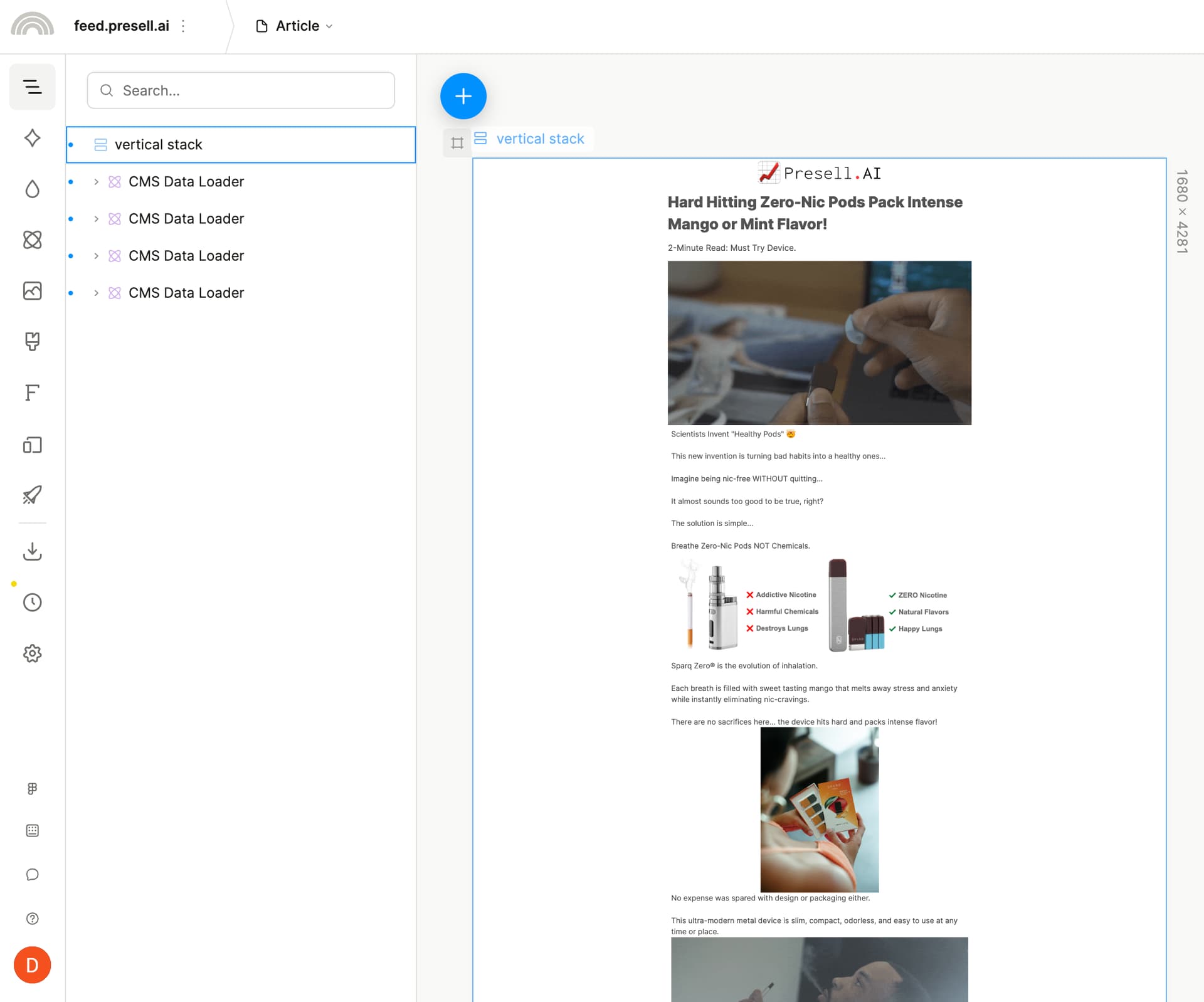The image size is (1204, 1002).
Task: Open the user avatar D menu
Action: point(32,965)
